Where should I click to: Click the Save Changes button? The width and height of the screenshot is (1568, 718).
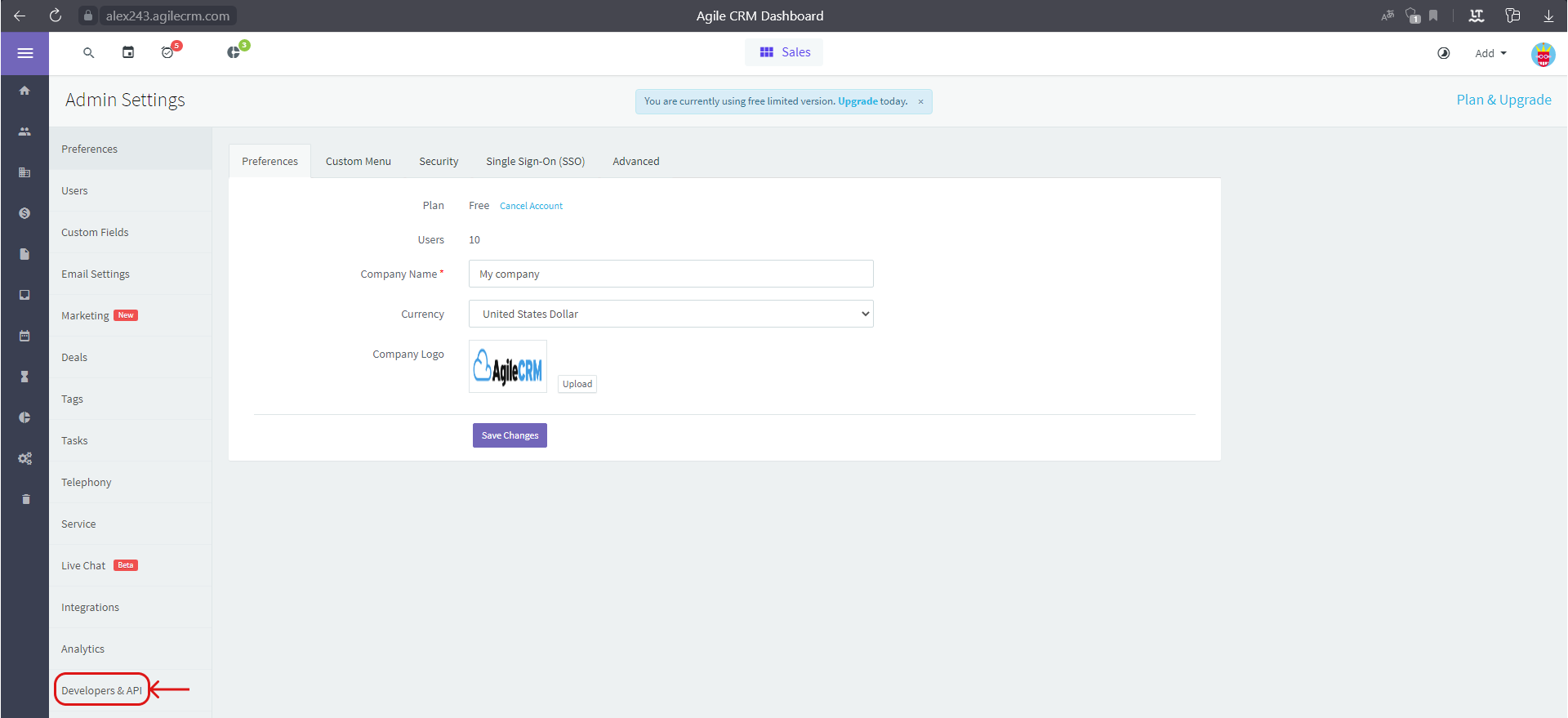tap(510, 435)
